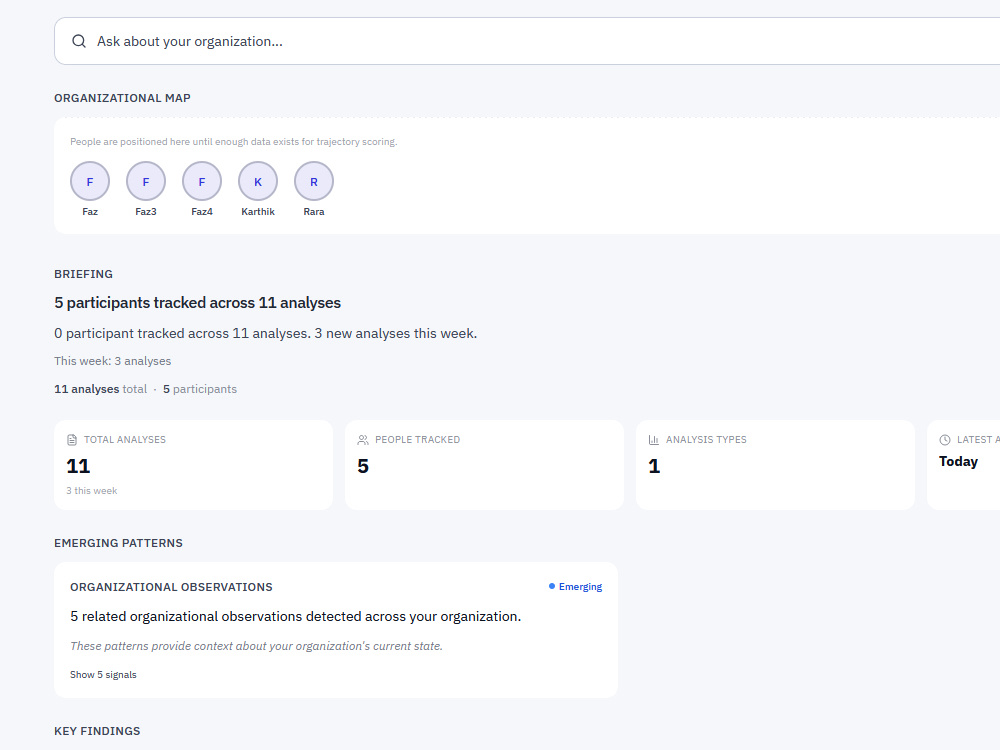The image size is (1000, 750).
Task: Click the Analysis Types bar chart icon
Action: (654, 440)
